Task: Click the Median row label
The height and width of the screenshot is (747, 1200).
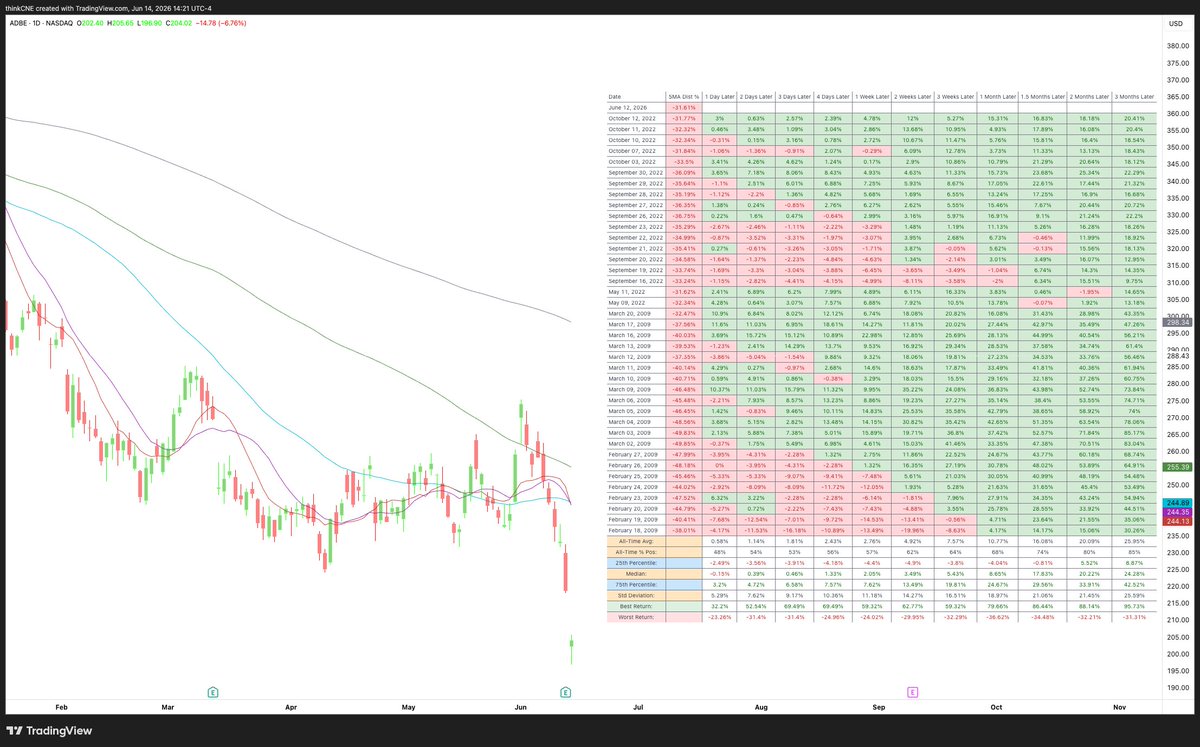Action: pyautogui.click(x=636, y=574)
